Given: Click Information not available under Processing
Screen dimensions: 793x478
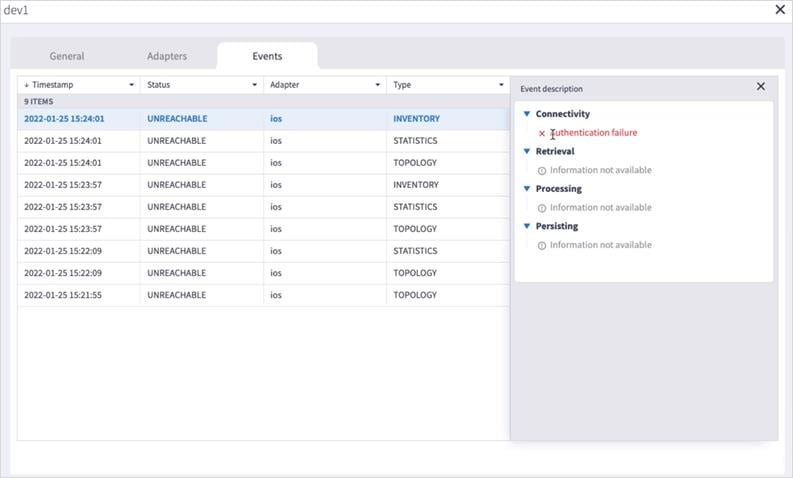Looking at the screenshot, I should [601, 207].
